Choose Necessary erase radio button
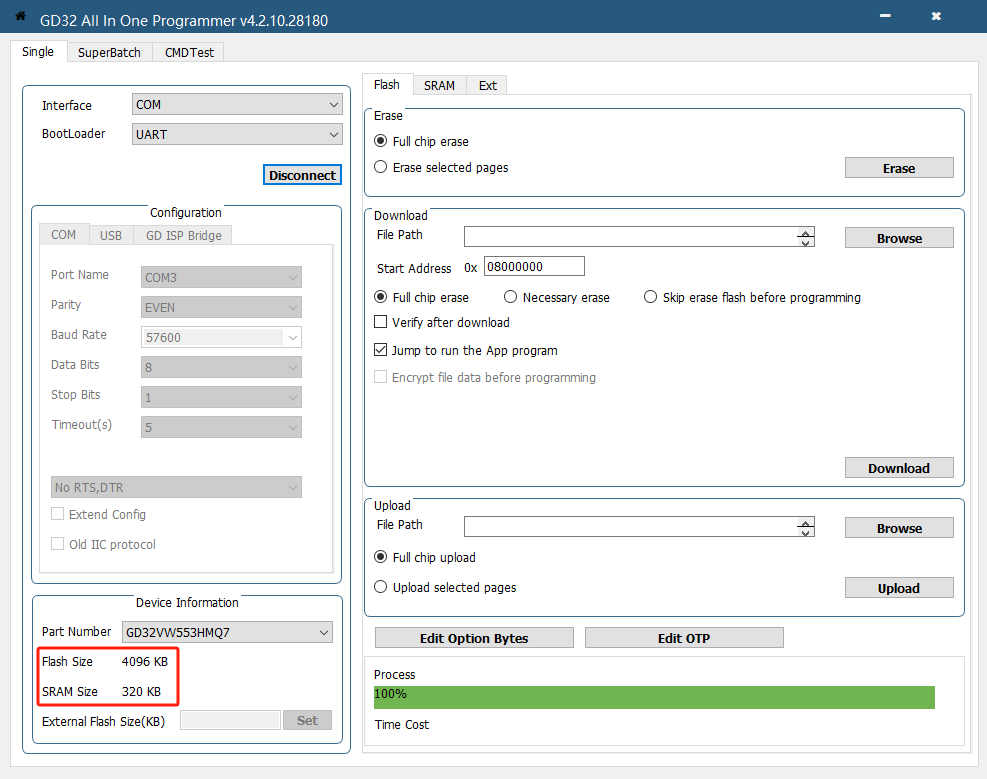The height and width of the screenshot is (779, 987). tap(510, 297)
